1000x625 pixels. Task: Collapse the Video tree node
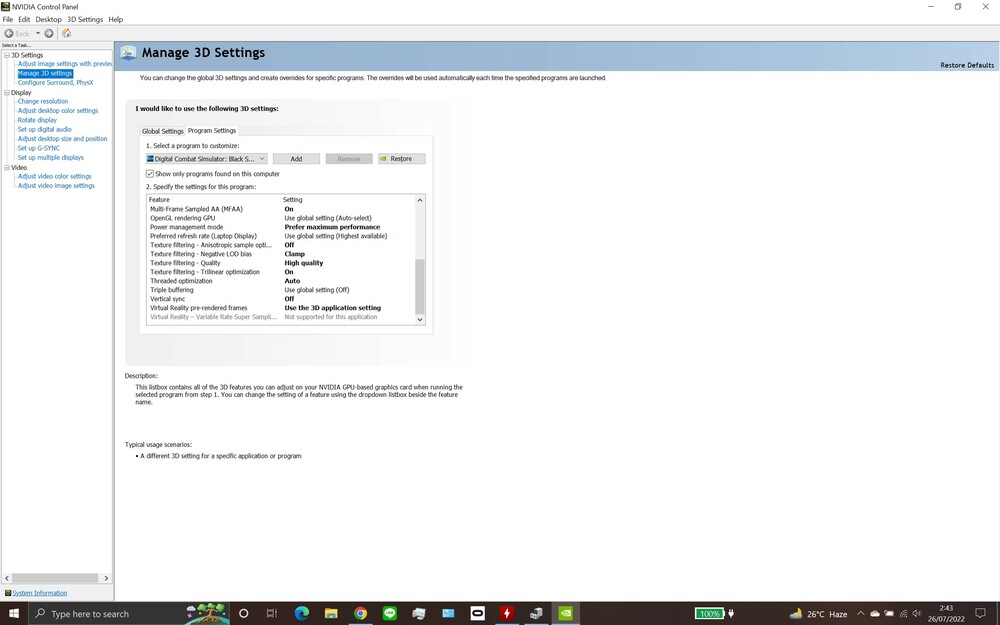(x=7, y=168)
